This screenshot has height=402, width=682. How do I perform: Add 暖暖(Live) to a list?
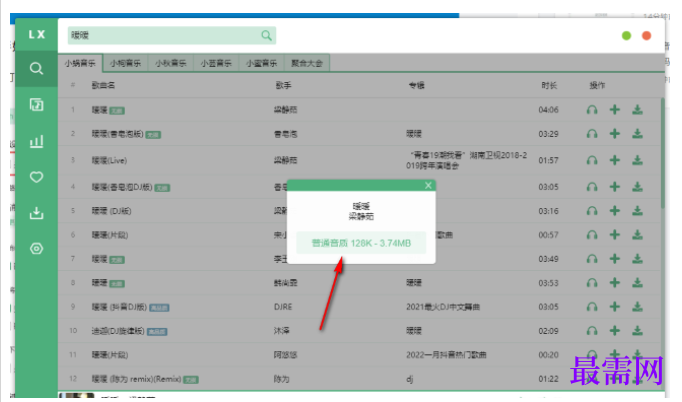(x=615, y=161)
